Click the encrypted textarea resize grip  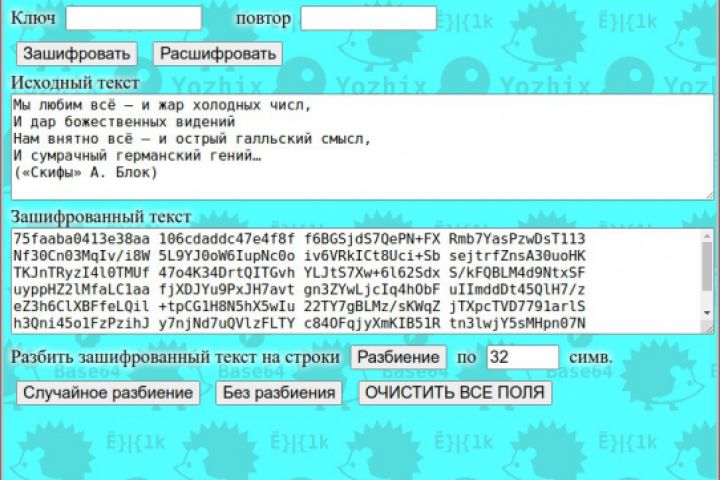[709, 328]
